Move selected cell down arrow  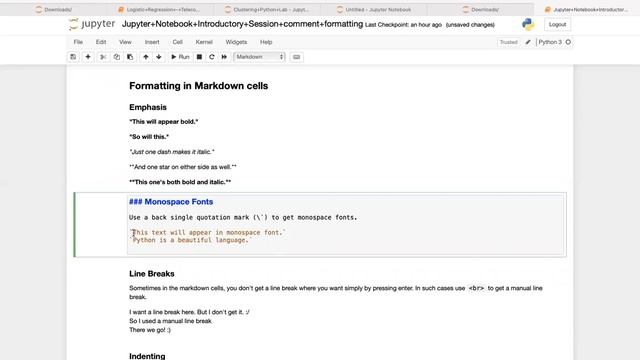coord(159,57)
